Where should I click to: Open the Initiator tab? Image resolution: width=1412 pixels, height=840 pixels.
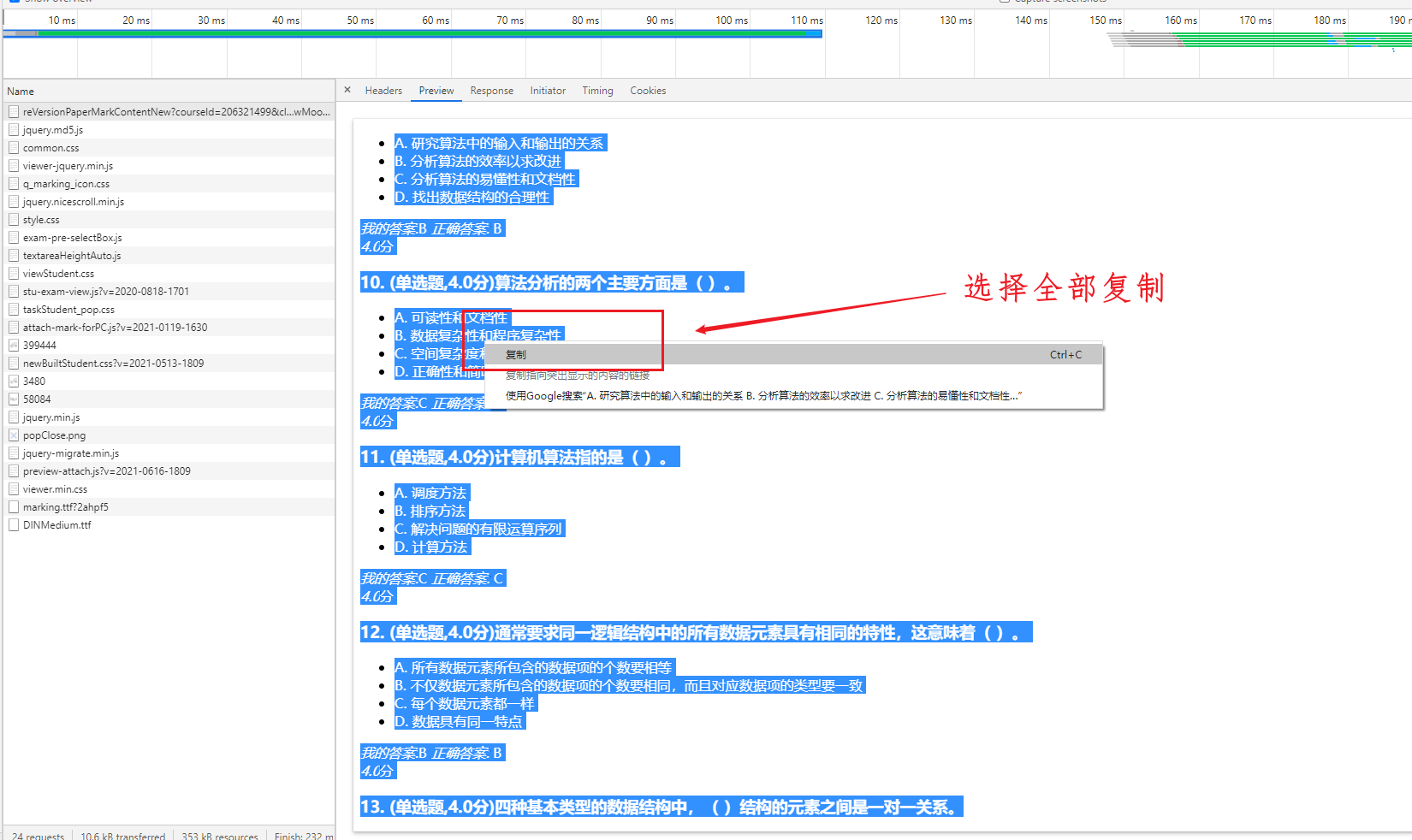pos(548,91)
